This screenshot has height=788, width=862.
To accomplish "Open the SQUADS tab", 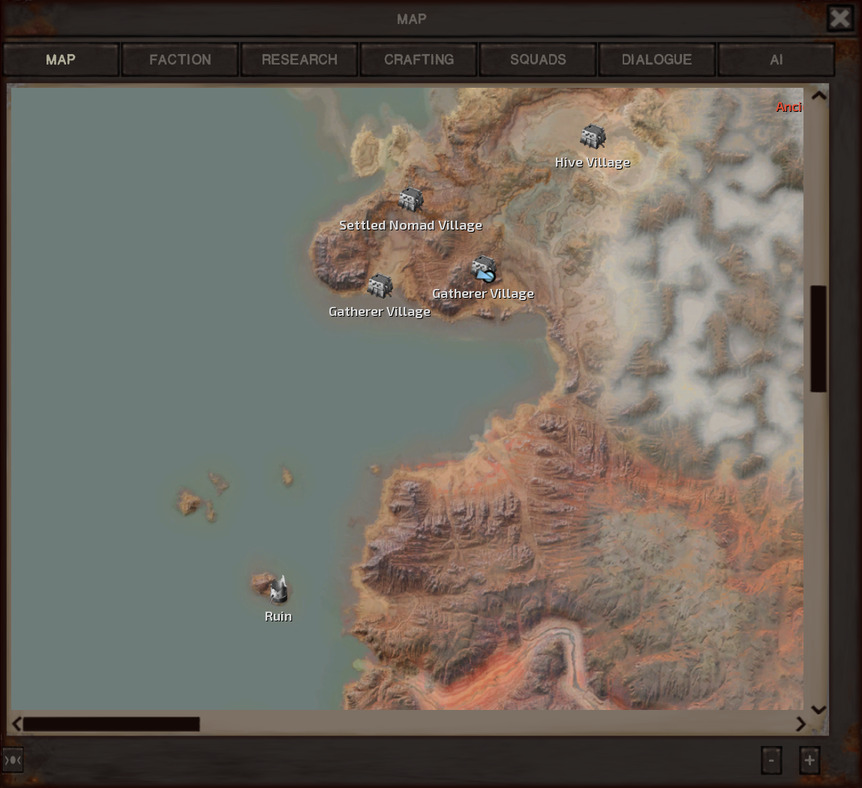I will tap(538, 59).
